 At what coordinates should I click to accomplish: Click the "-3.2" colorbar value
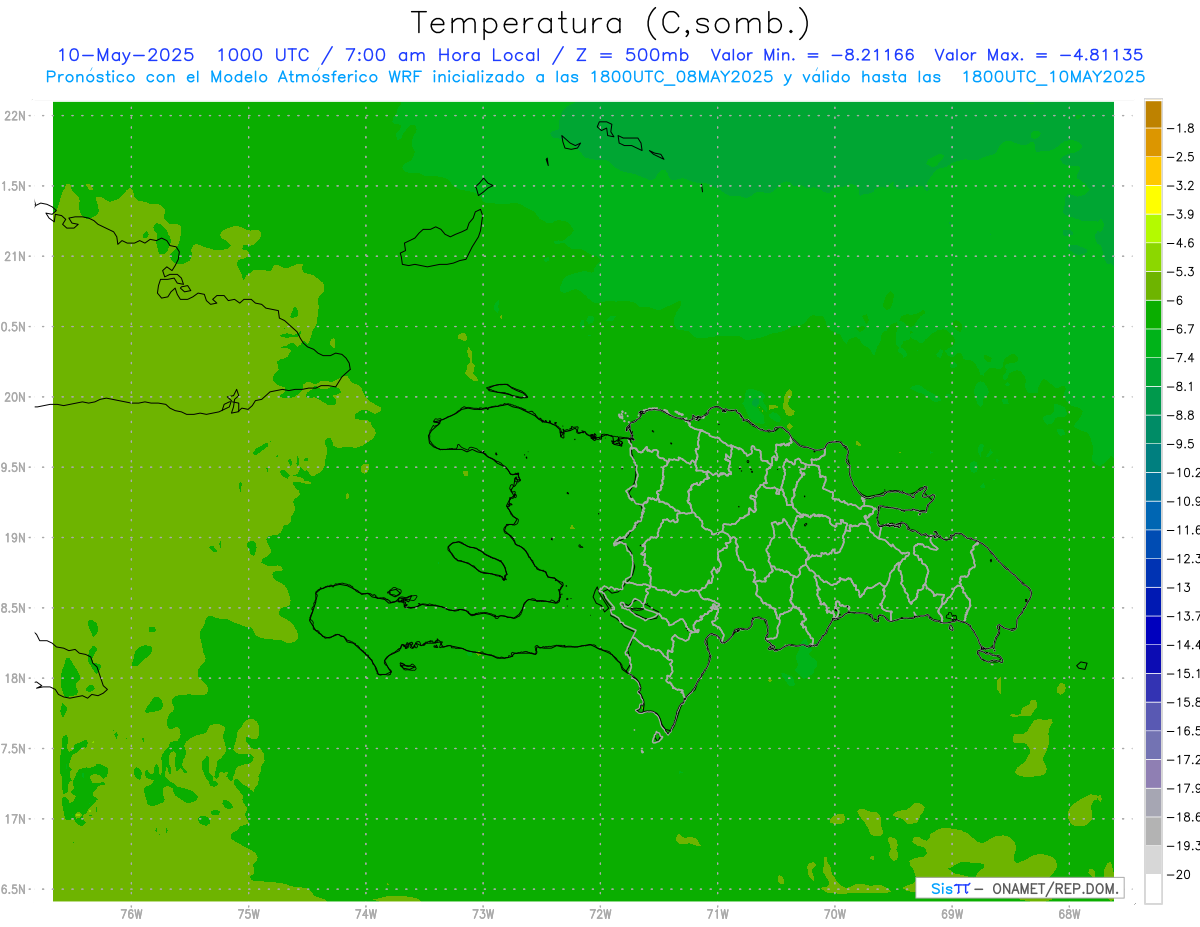tap(1182, 185)
